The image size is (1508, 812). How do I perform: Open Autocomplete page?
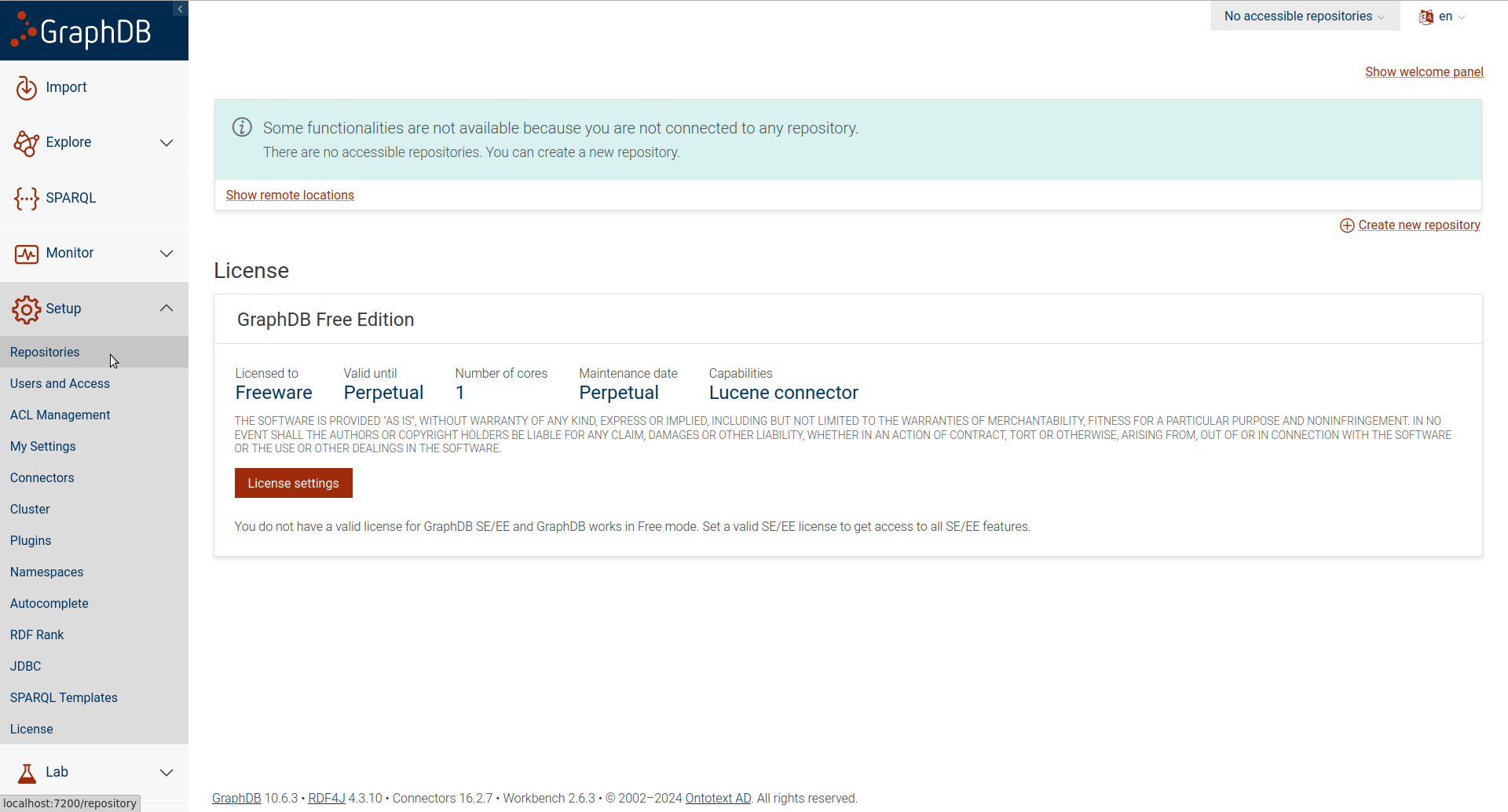tap(94, 603)
